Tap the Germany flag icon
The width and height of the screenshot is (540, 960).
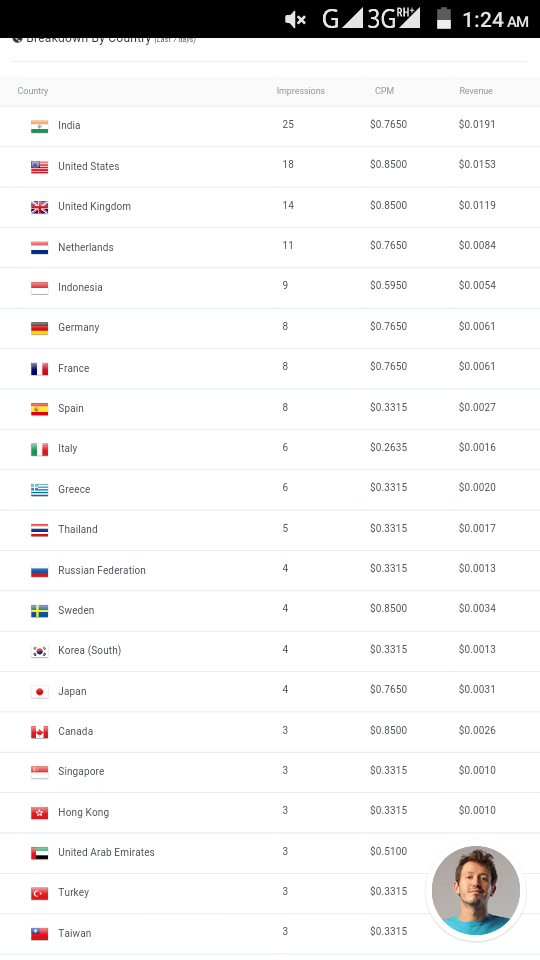(x=39, y=328)
